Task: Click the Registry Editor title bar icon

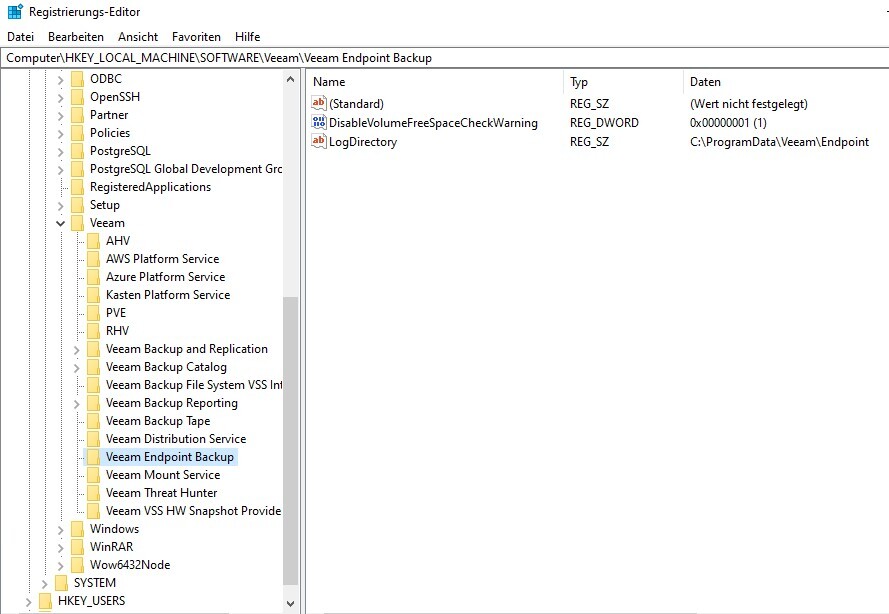Action: pos(15,12)
